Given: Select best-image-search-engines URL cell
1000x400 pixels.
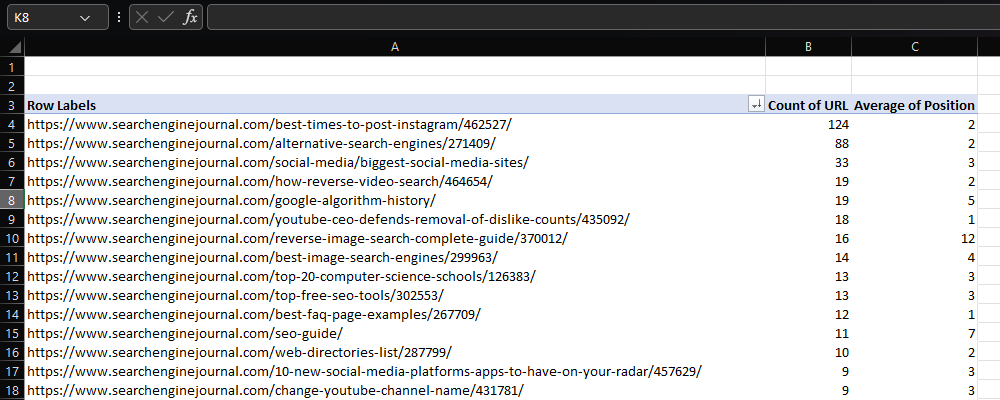Looking at the screenshot, I should [x=395, y=257].
